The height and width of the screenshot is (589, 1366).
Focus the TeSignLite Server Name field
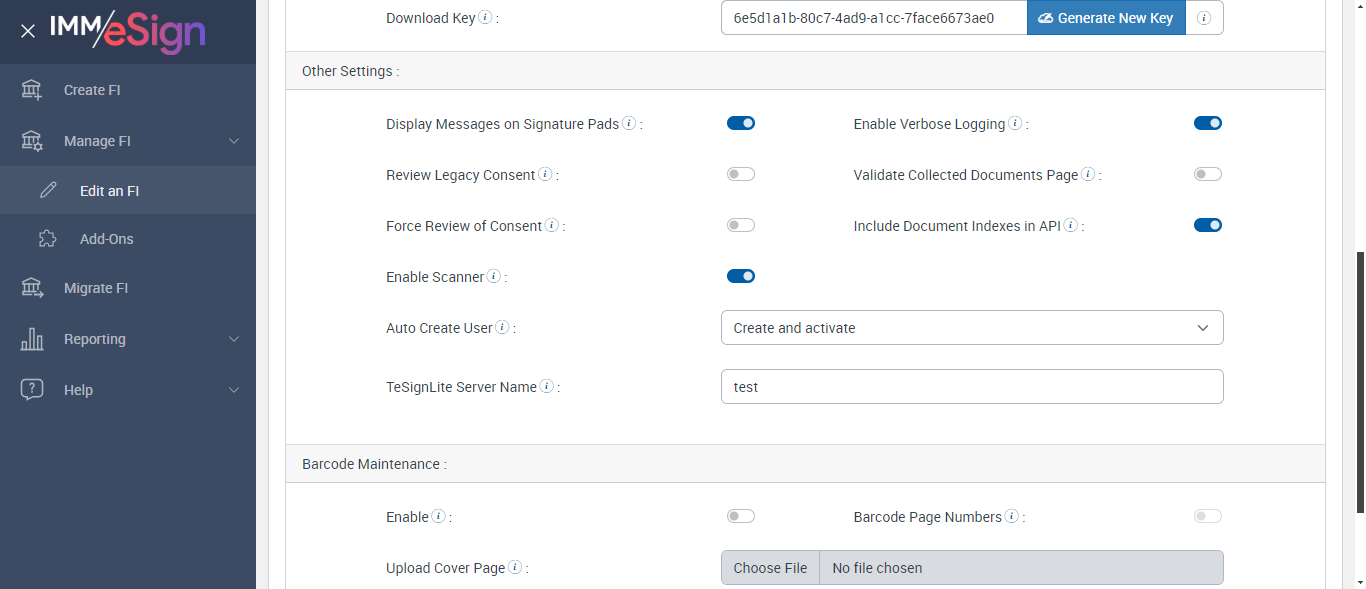pos(972,387)
